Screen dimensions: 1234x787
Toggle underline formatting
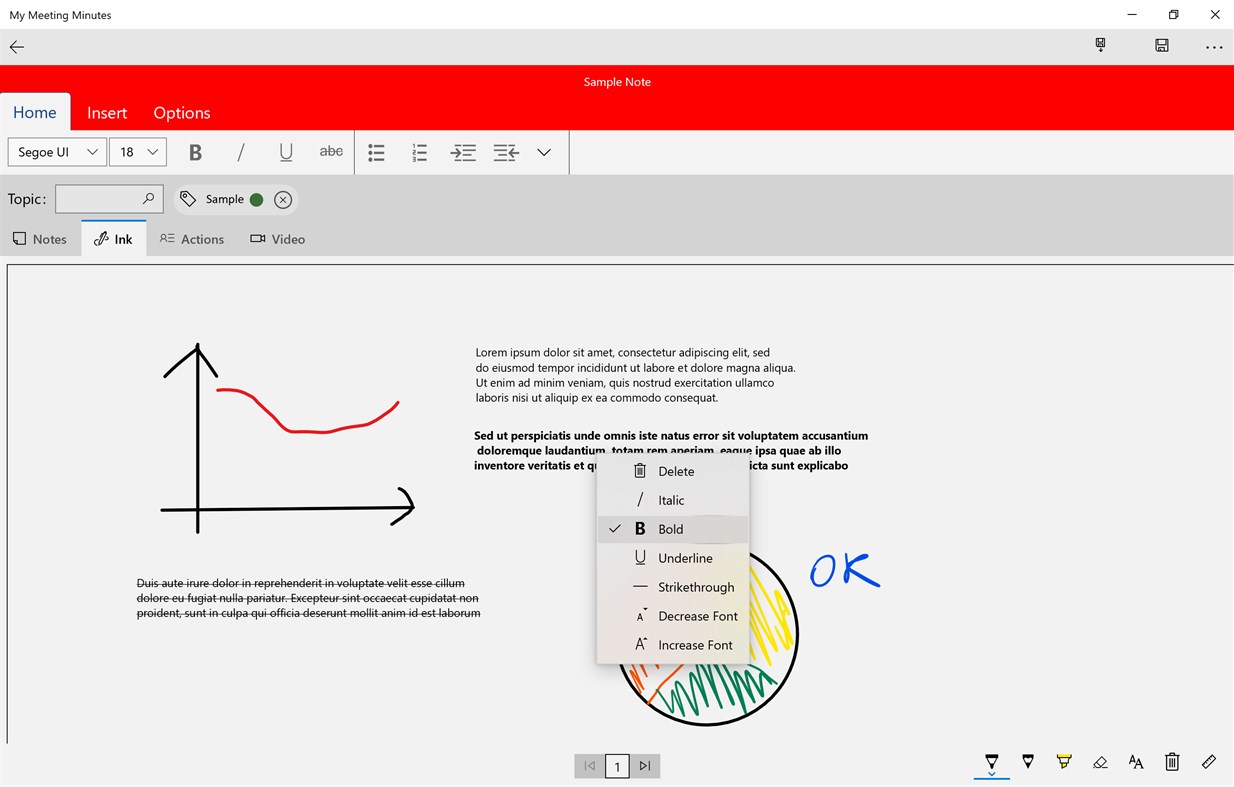click(x=286, y=152)
